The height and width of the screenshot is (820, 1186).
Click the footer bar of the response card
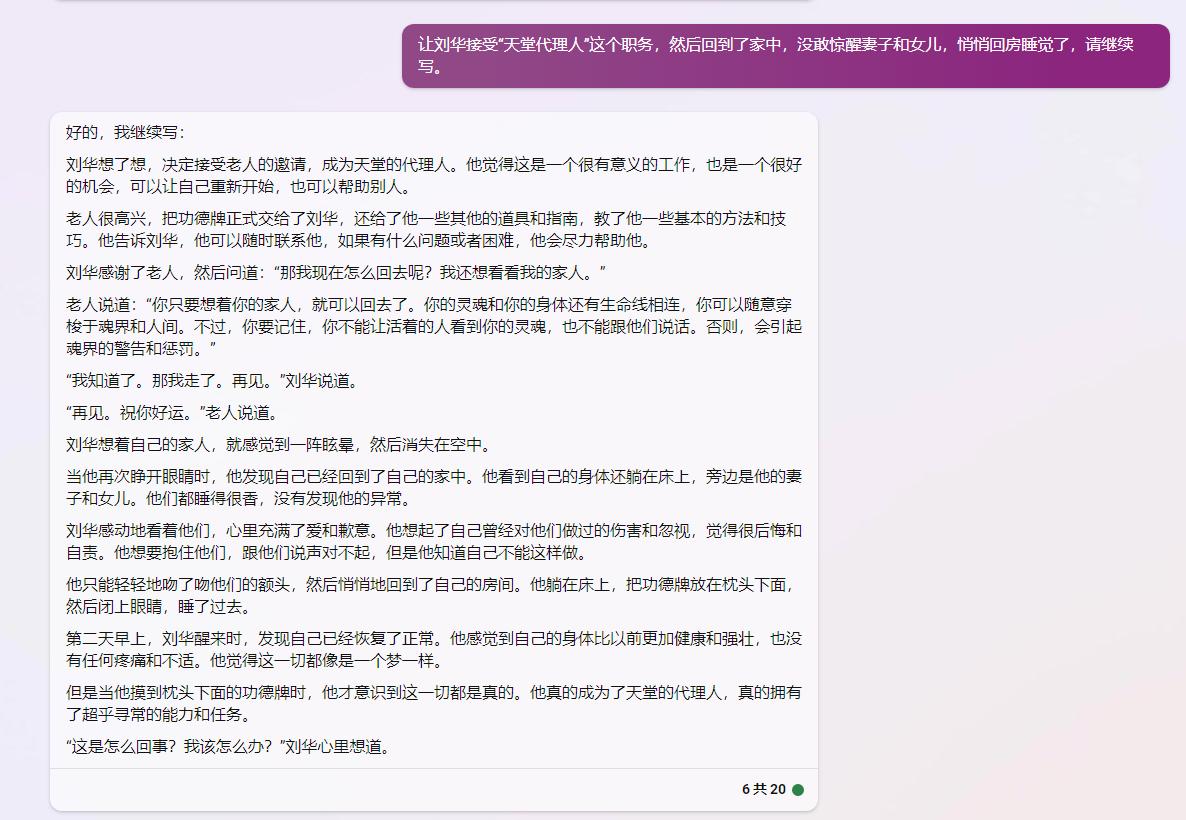pos(400,790)
